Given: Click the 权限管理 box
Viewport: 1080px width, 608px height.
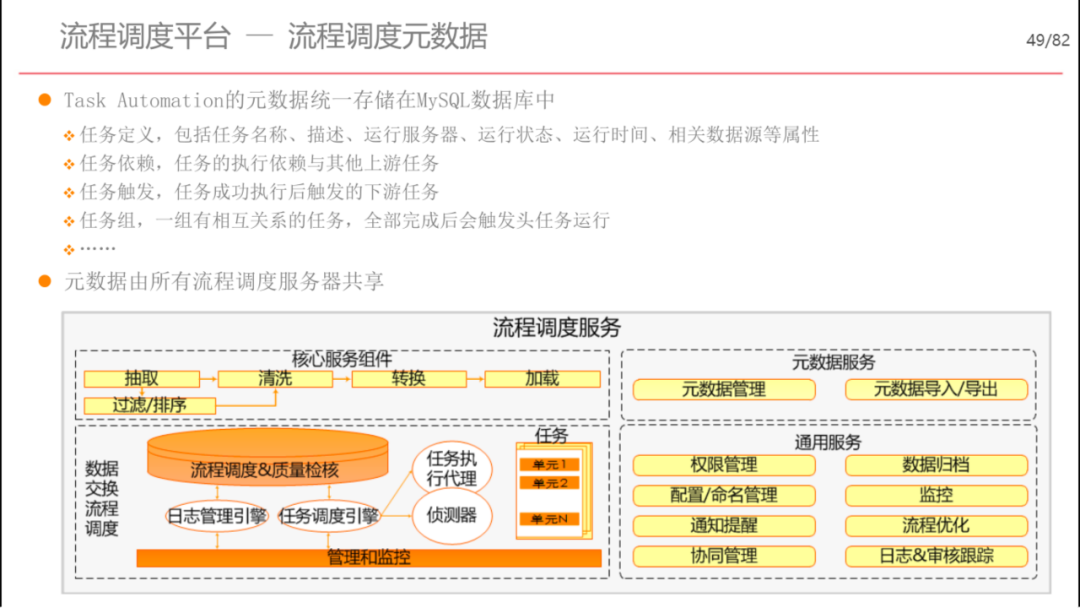Looking at the screenshot, I should coord(724,465).
